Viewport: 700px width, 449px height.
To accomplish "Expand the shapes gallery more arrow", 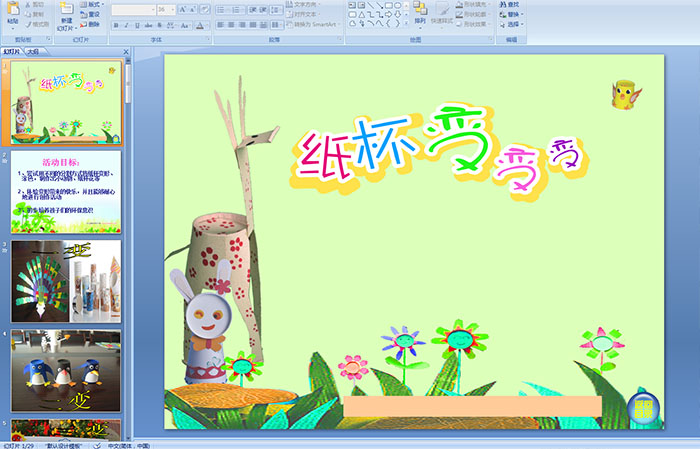I will [406, 24].
